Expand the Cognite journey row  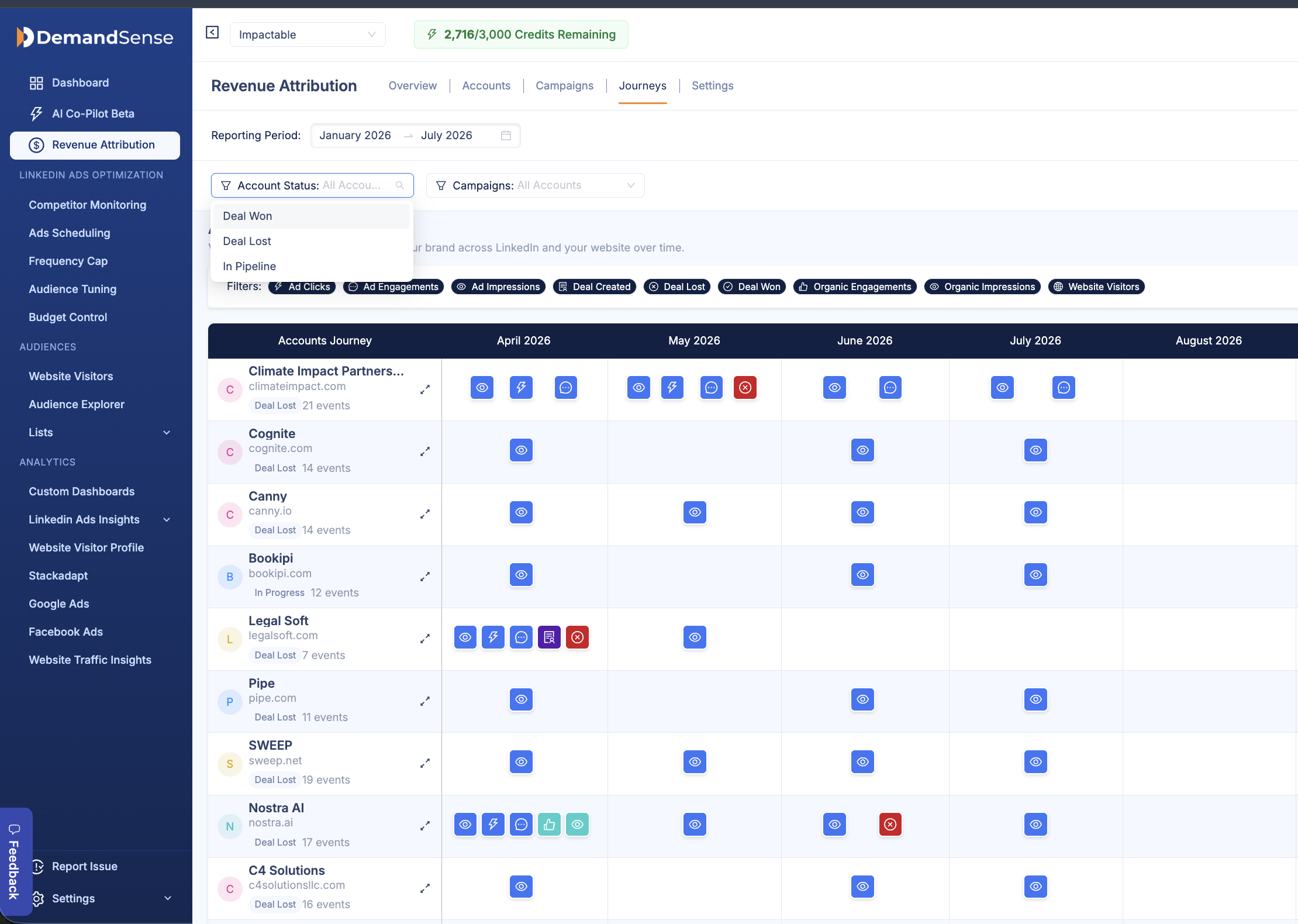[425, 452]
